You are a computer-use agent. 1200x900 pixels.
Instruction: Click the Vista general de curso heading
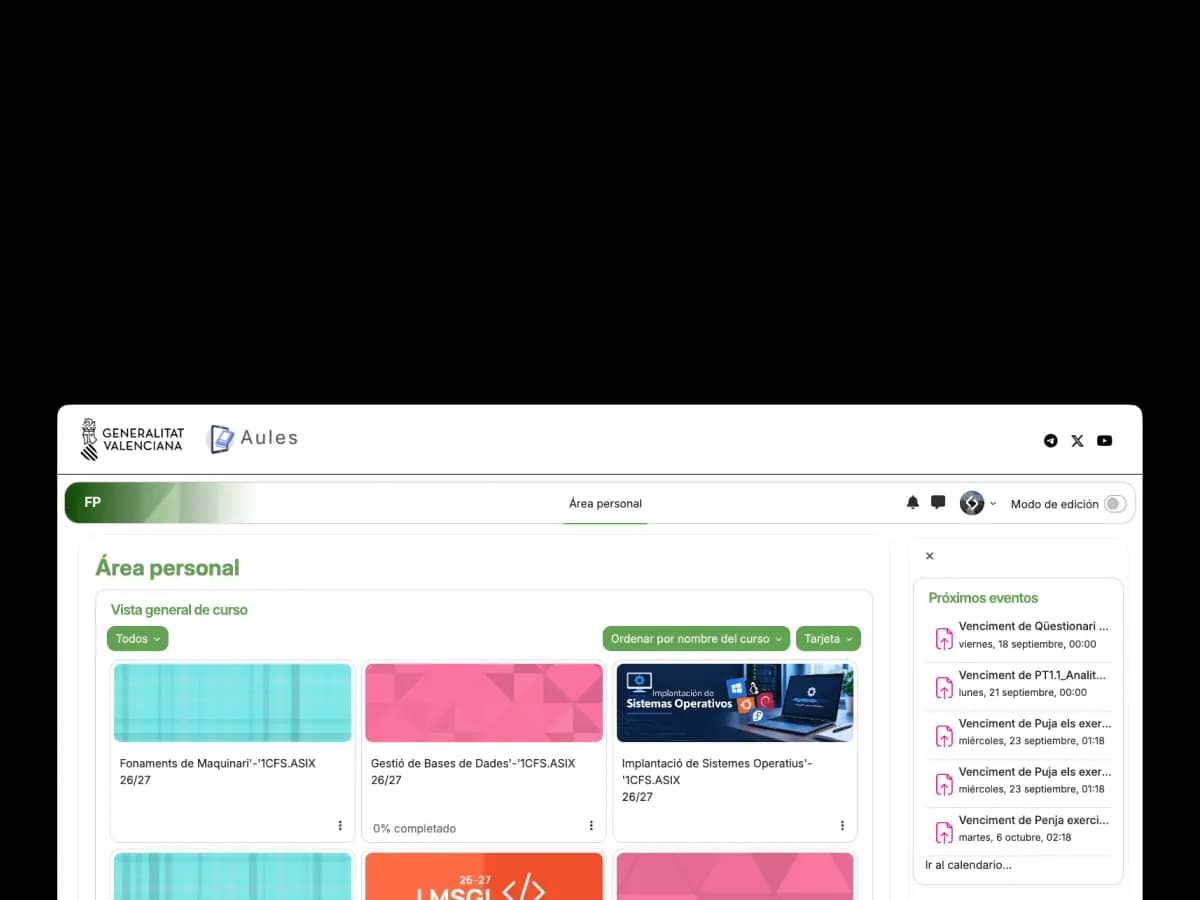[x=179, y=610]
